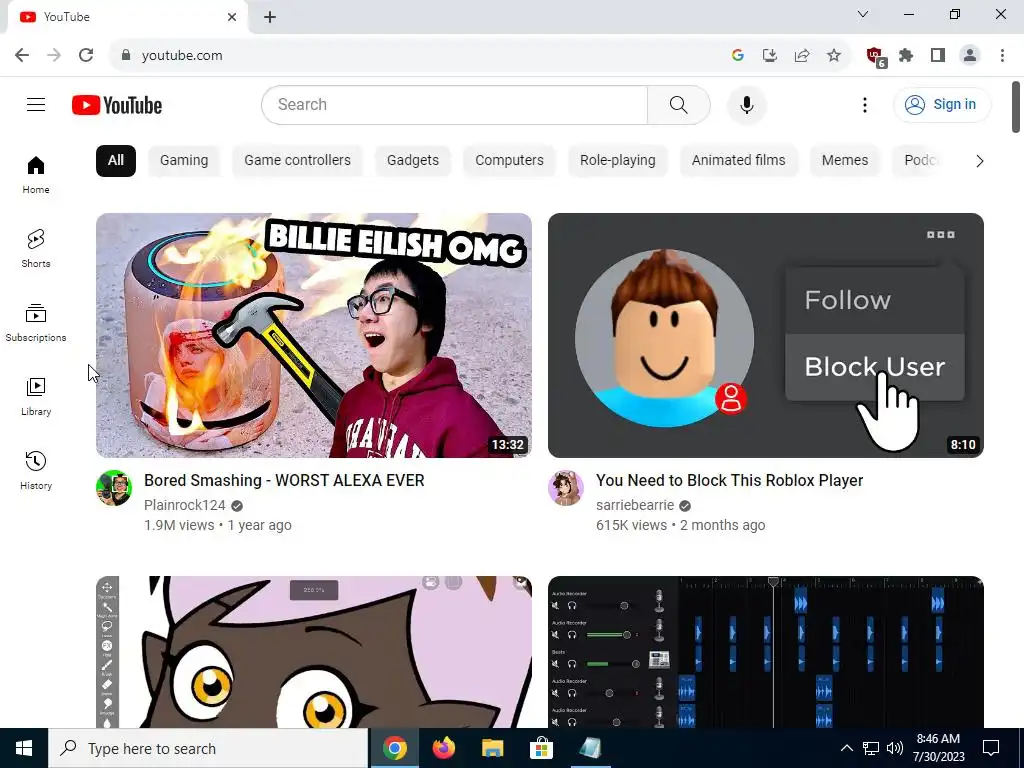The image size is (1024, 768).
Task: Open the notification center icon
Action: click(991, 748)
